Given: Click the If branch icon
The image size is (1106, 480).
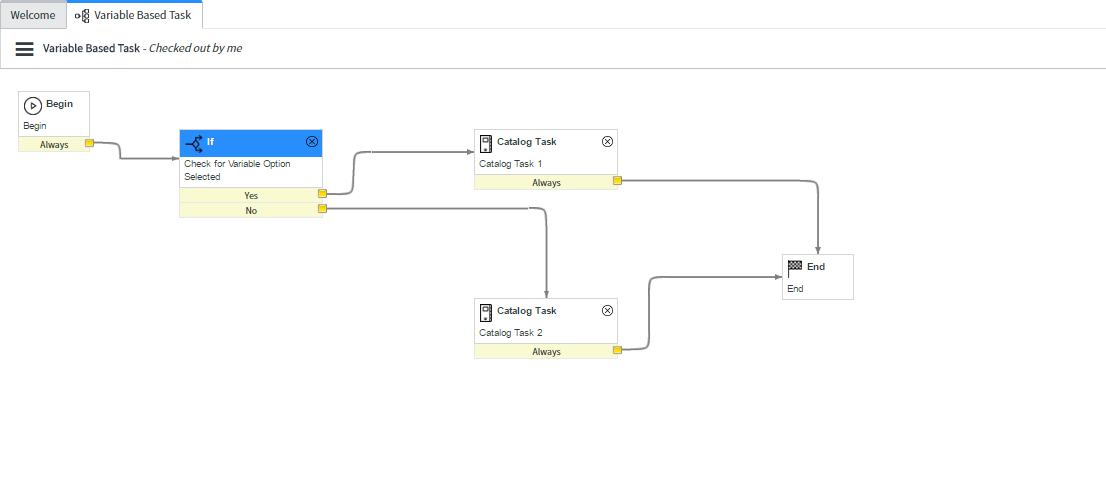Looking at the screenshot, I should coord(194,143).
